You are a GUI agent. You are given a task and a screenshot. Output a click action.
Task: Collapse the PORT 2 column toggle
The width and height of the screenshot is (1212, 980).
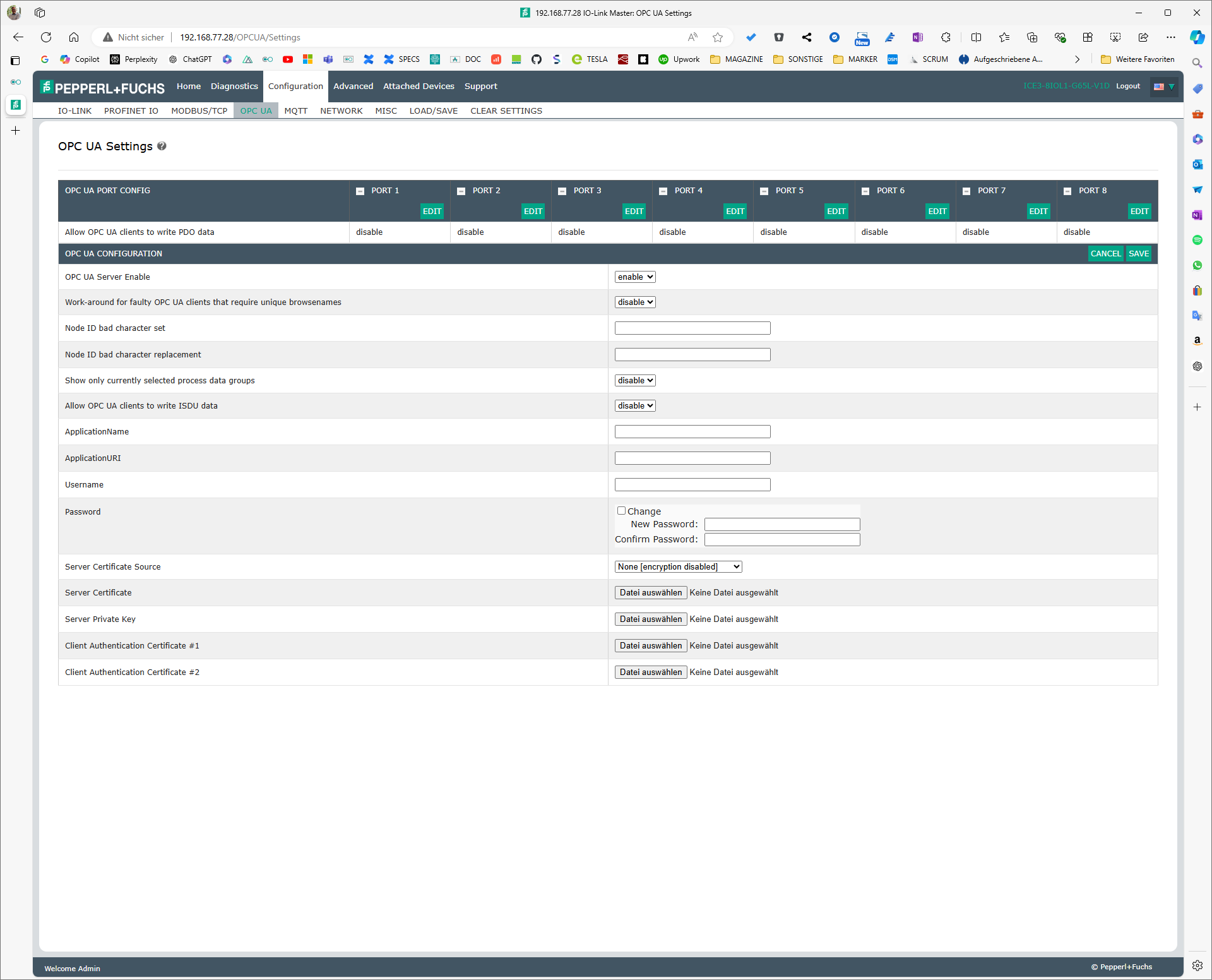point(461,191)
